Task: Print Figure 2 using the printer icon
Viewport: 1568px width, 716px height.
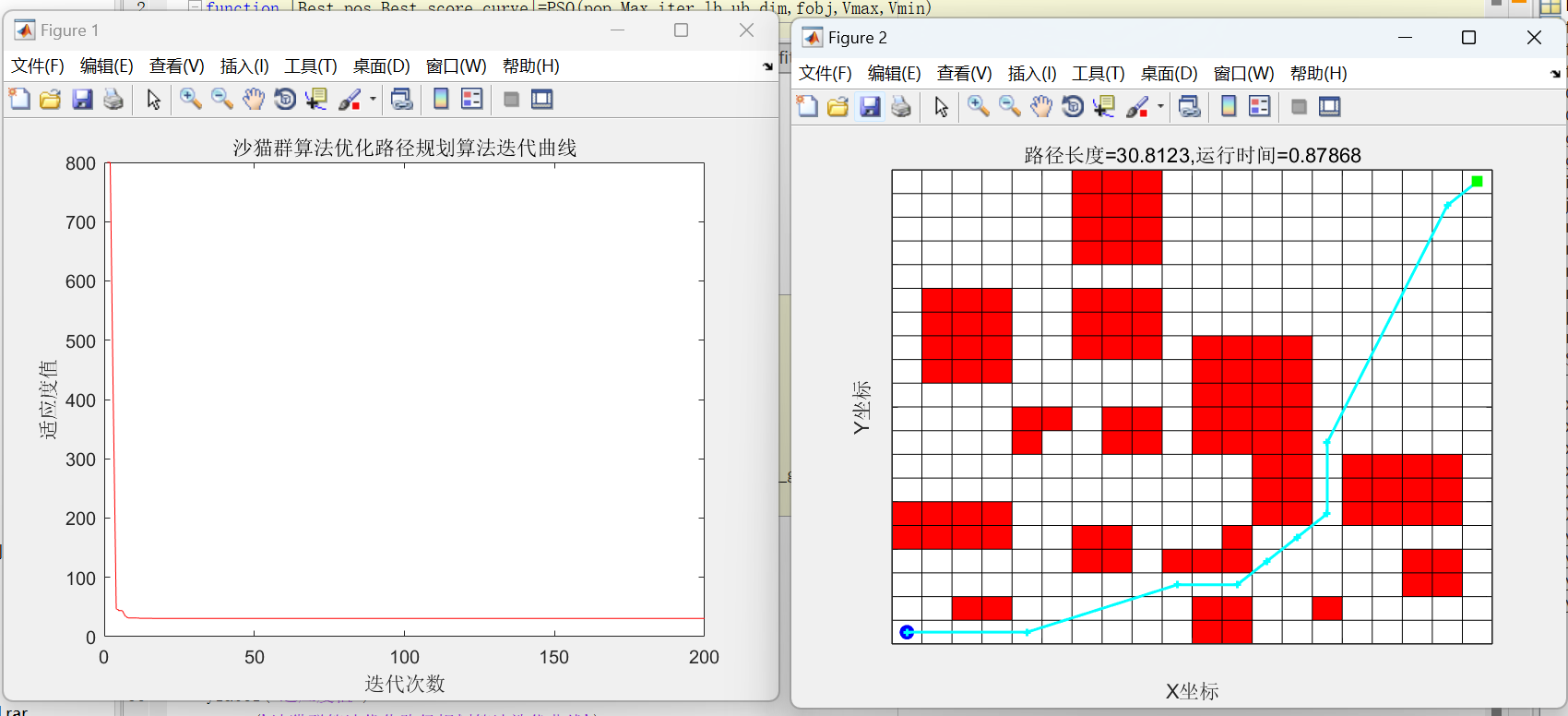Action: click(901, 107)
